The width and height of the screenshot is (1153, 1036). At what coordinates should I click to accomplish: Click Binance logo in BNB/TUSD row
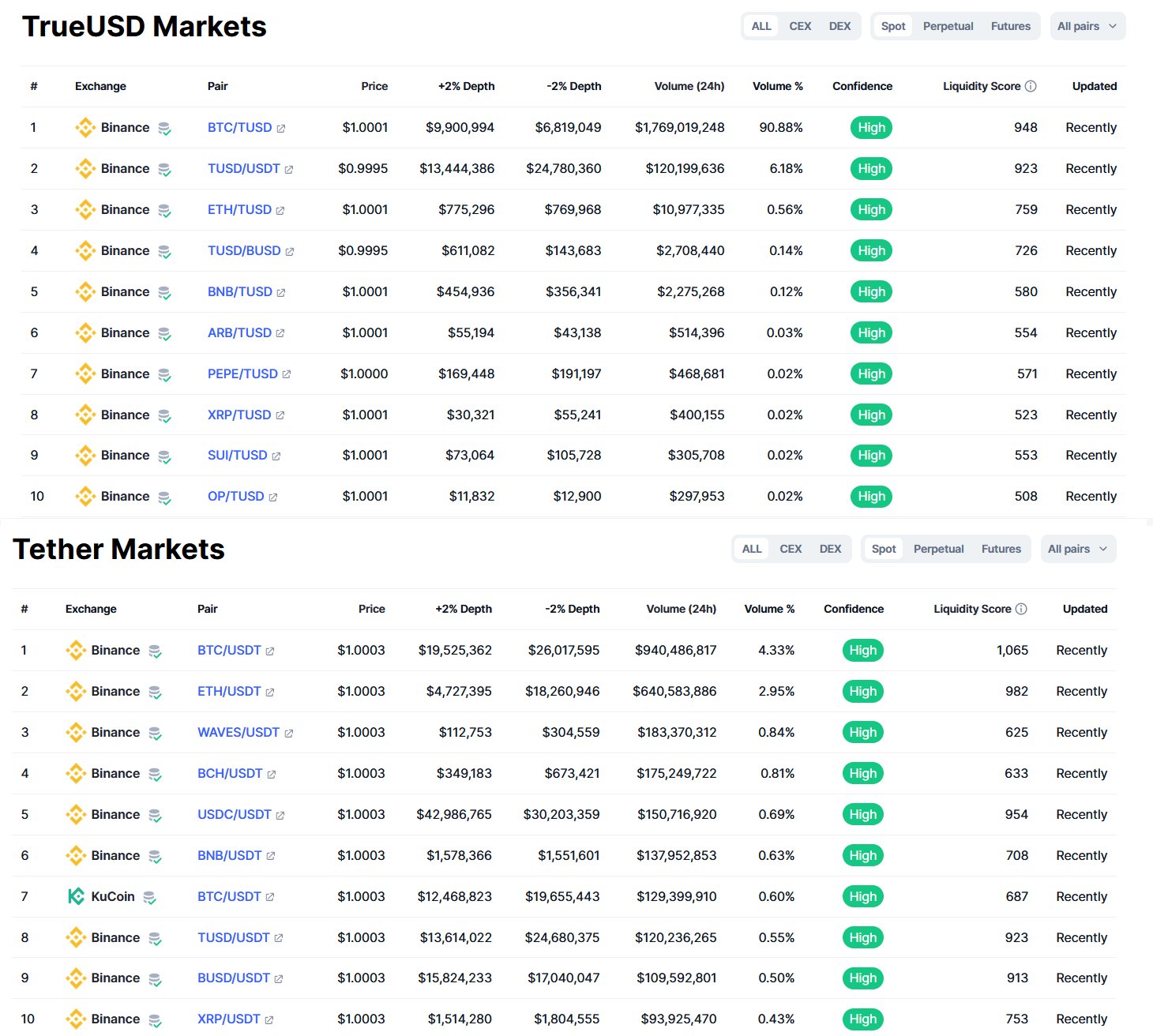(x=85, y=292)
